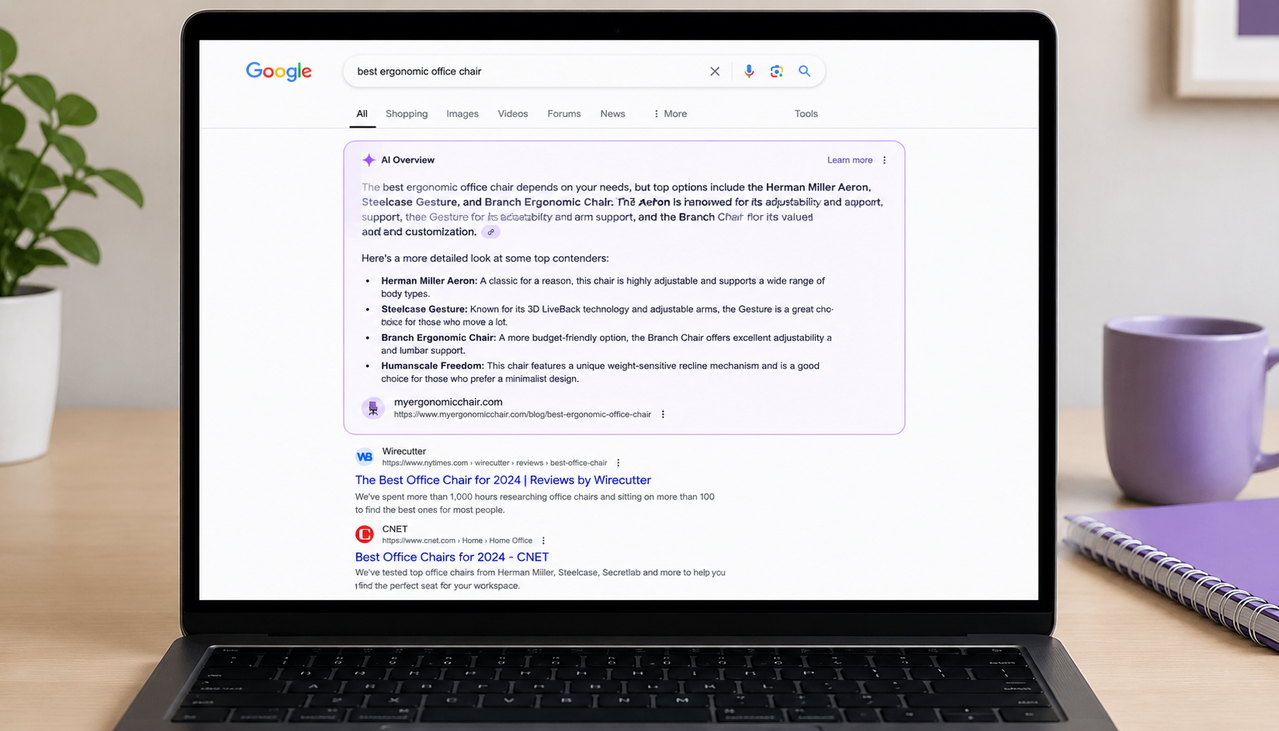Viewport: 1279px width, 731px height.
Task: Click the source link chip after 'customization.'
Action: [491, 232]
